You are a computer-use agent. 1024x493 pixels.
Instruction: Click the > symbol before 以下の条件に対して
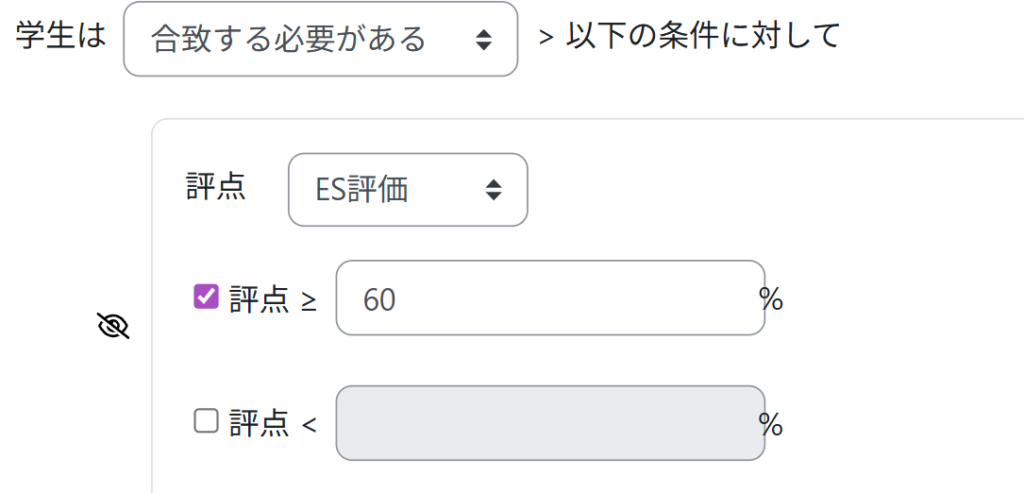click(x=546, y=38)
